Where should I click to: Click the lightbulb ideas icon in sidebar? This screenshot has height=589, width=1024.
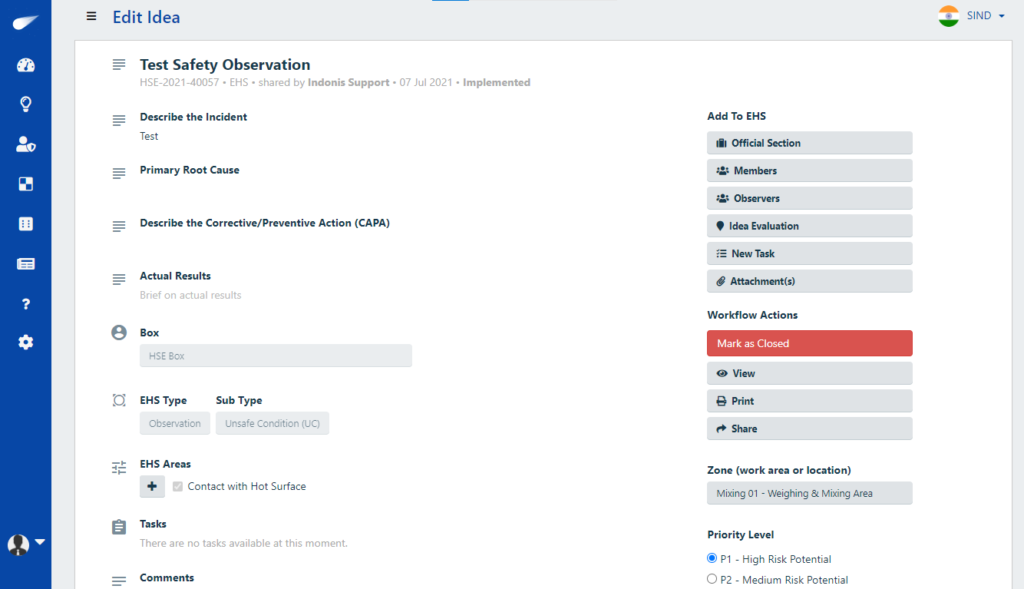(x=26, y=104)
